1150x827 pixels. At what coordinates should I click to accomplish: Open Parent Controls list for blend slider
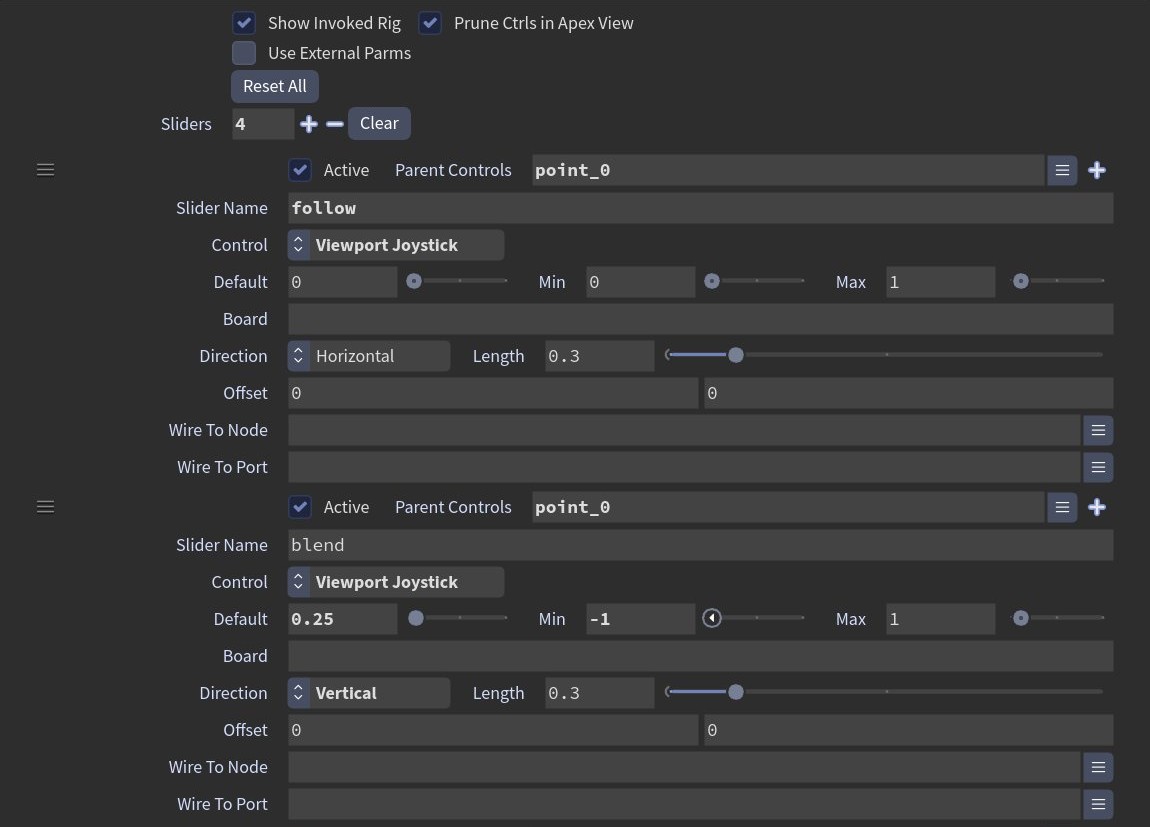pyautogui.click(x=1062, y=507)
